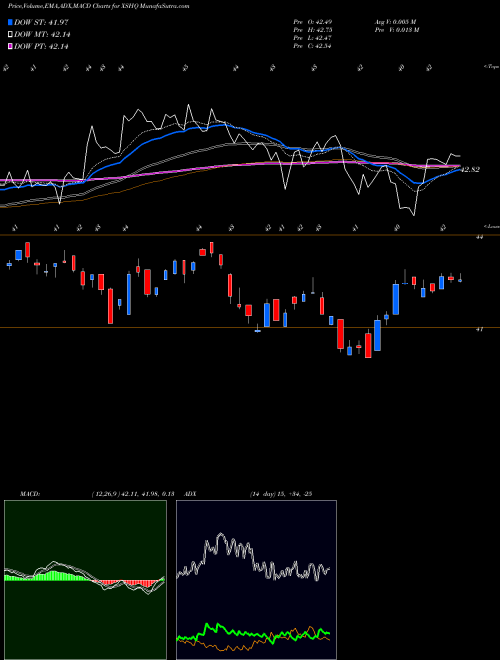Click the blue DOW ST legend swatch
Viewport: 500px width, 660px height.
click(x=11, y=23)
